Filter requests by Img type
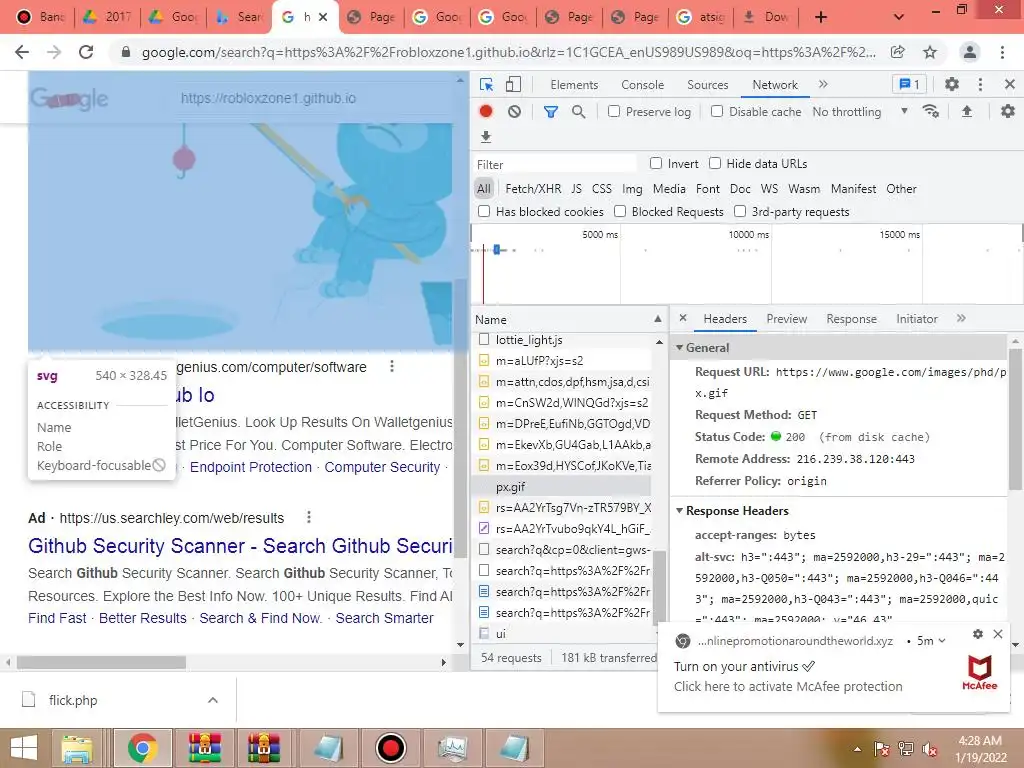The image size is (1024, 768). (632, 189)
